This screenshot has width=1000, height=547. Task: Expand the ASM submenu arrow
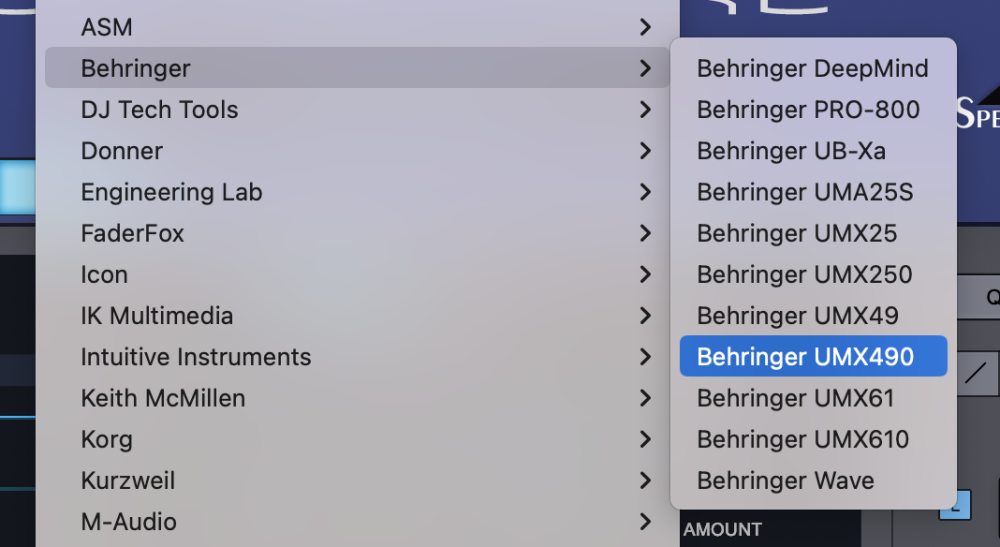coord(646,28)
